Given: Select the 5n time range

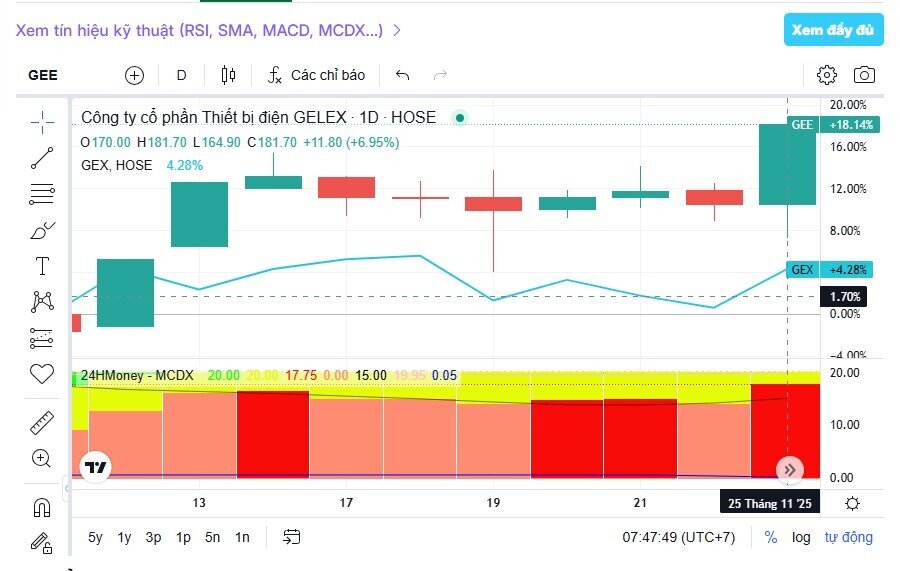Looking at the screenshot, I should [212, 537].
